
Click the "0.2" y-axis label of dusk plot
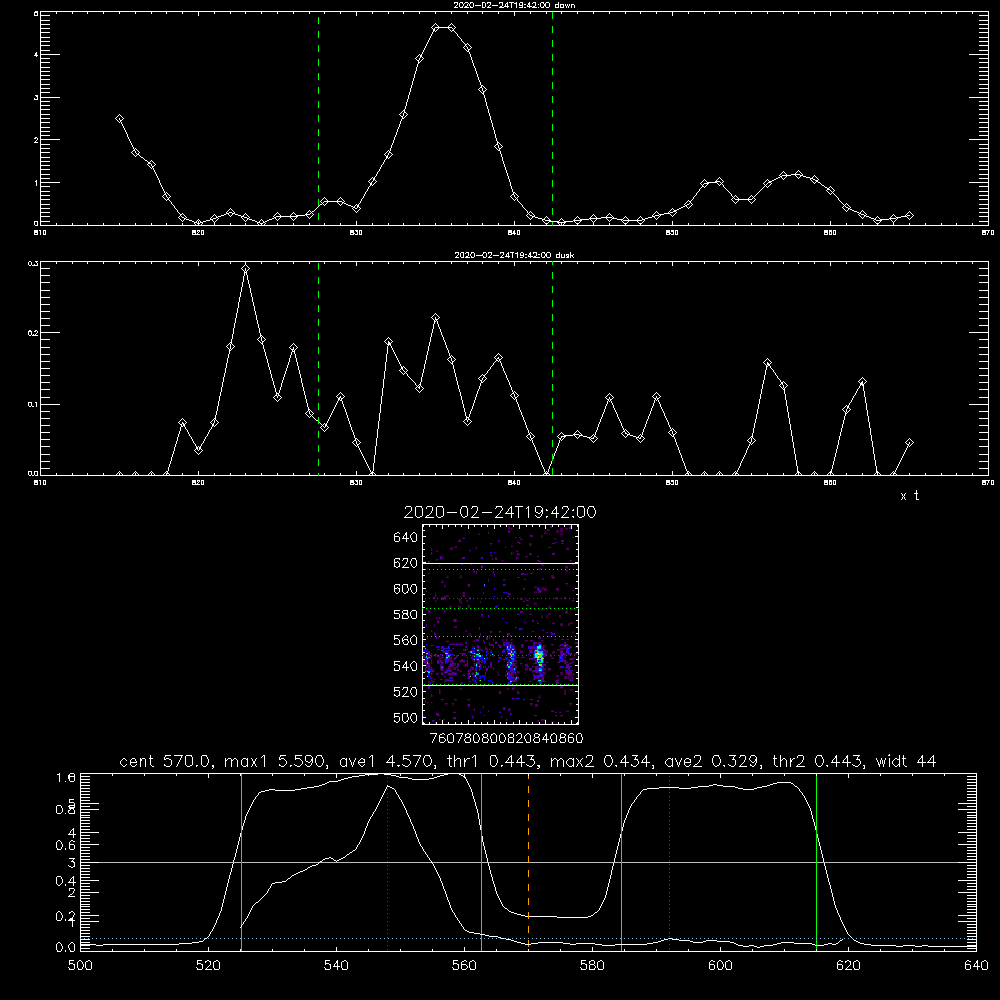[x=33, y=333]
